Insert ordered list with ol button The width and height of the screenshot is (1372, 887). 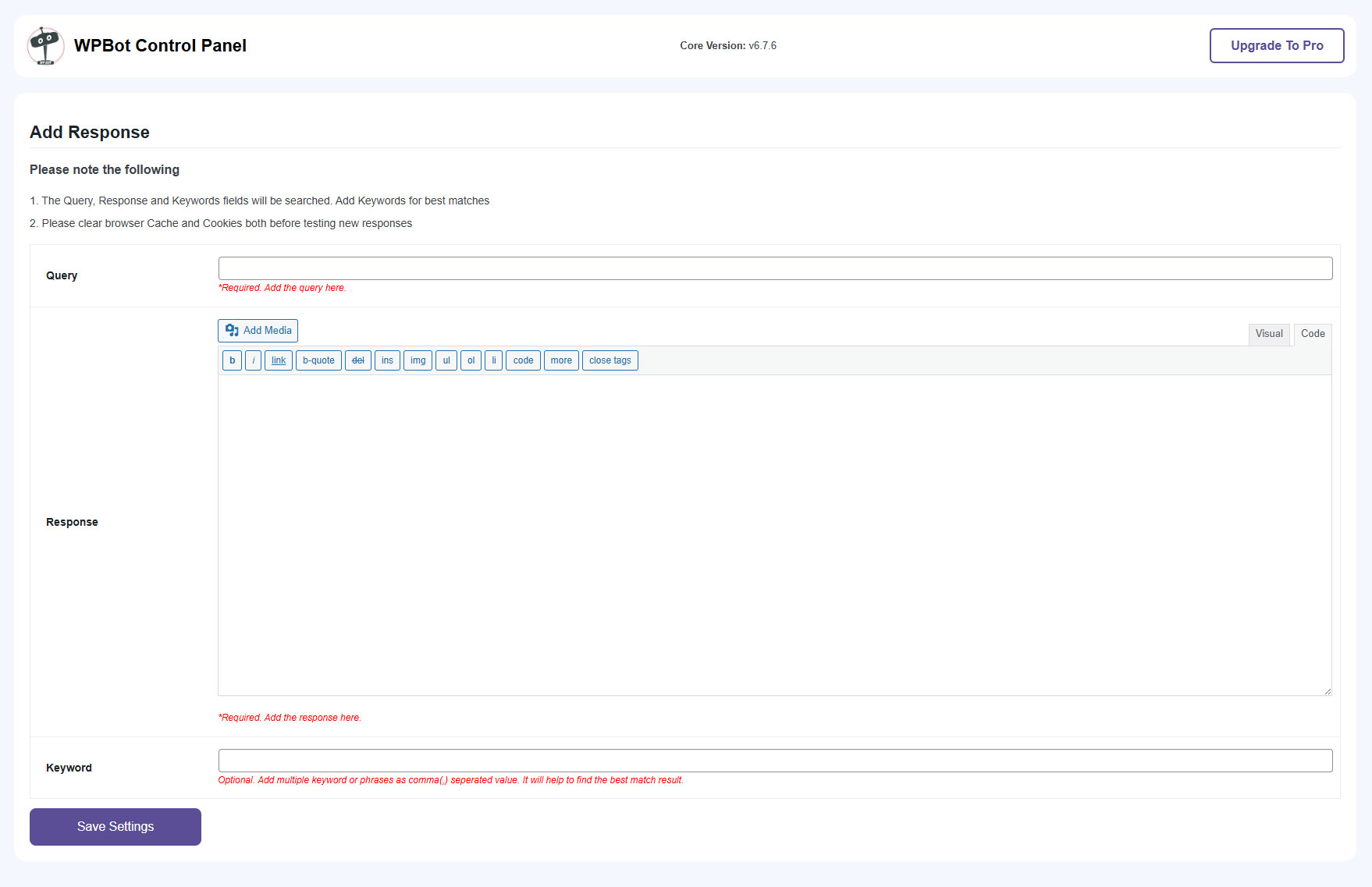coord(471,360)
